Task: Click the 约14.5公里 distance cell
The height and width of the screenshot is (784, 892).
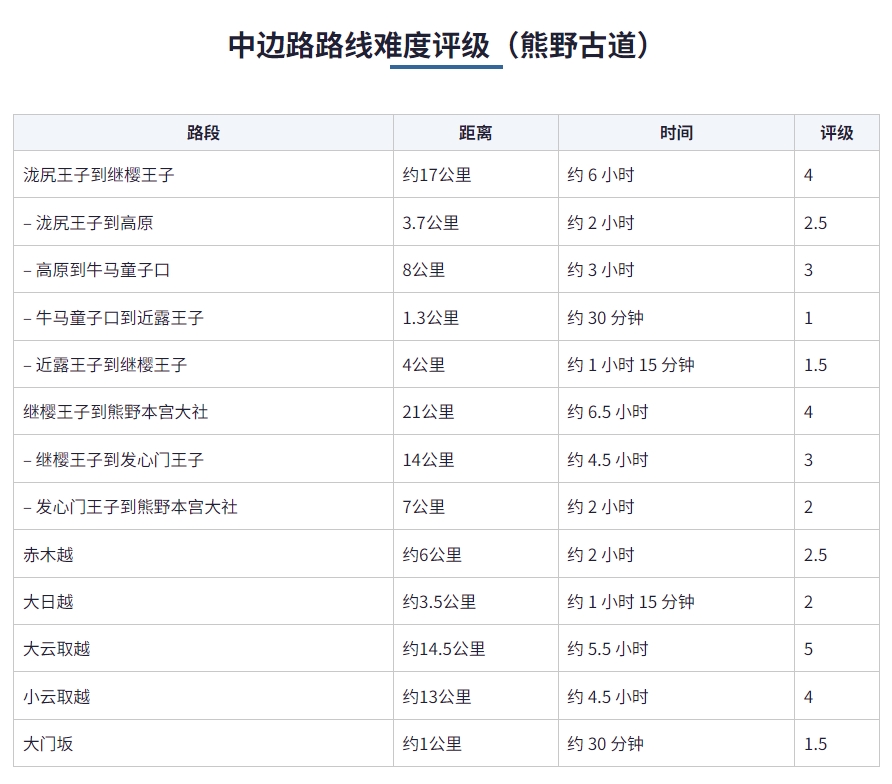Action: (476, 649)
